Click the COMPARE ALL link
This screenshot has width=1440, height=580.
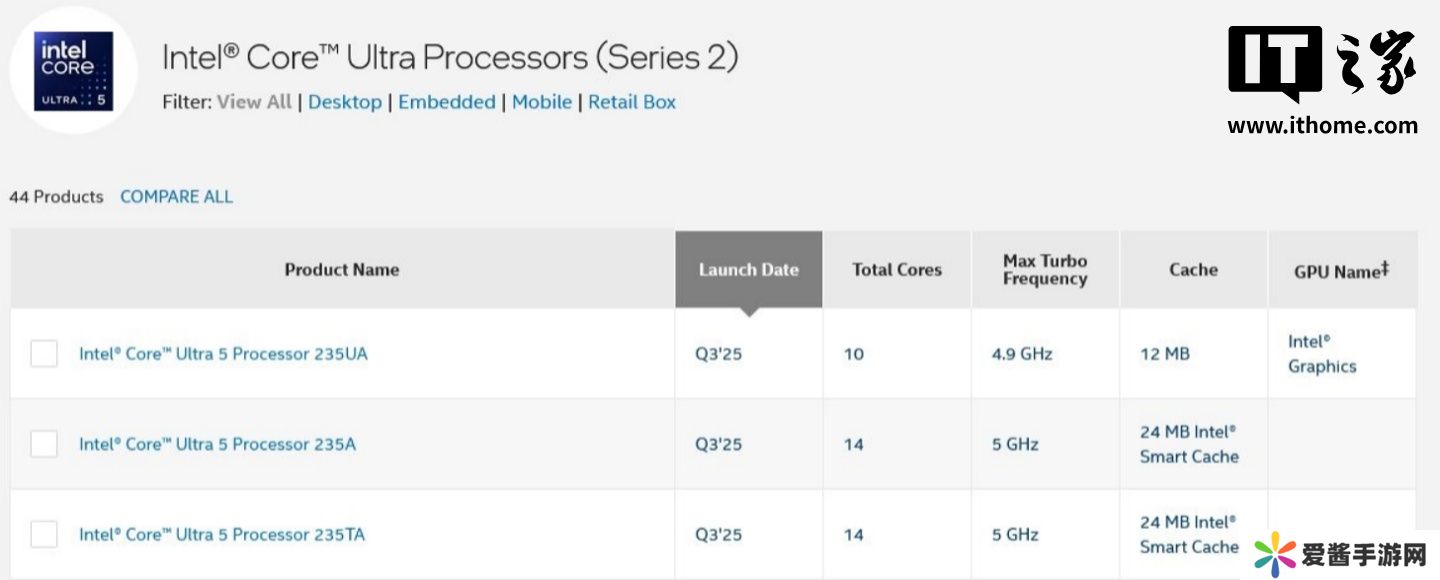tap(176, 197)
